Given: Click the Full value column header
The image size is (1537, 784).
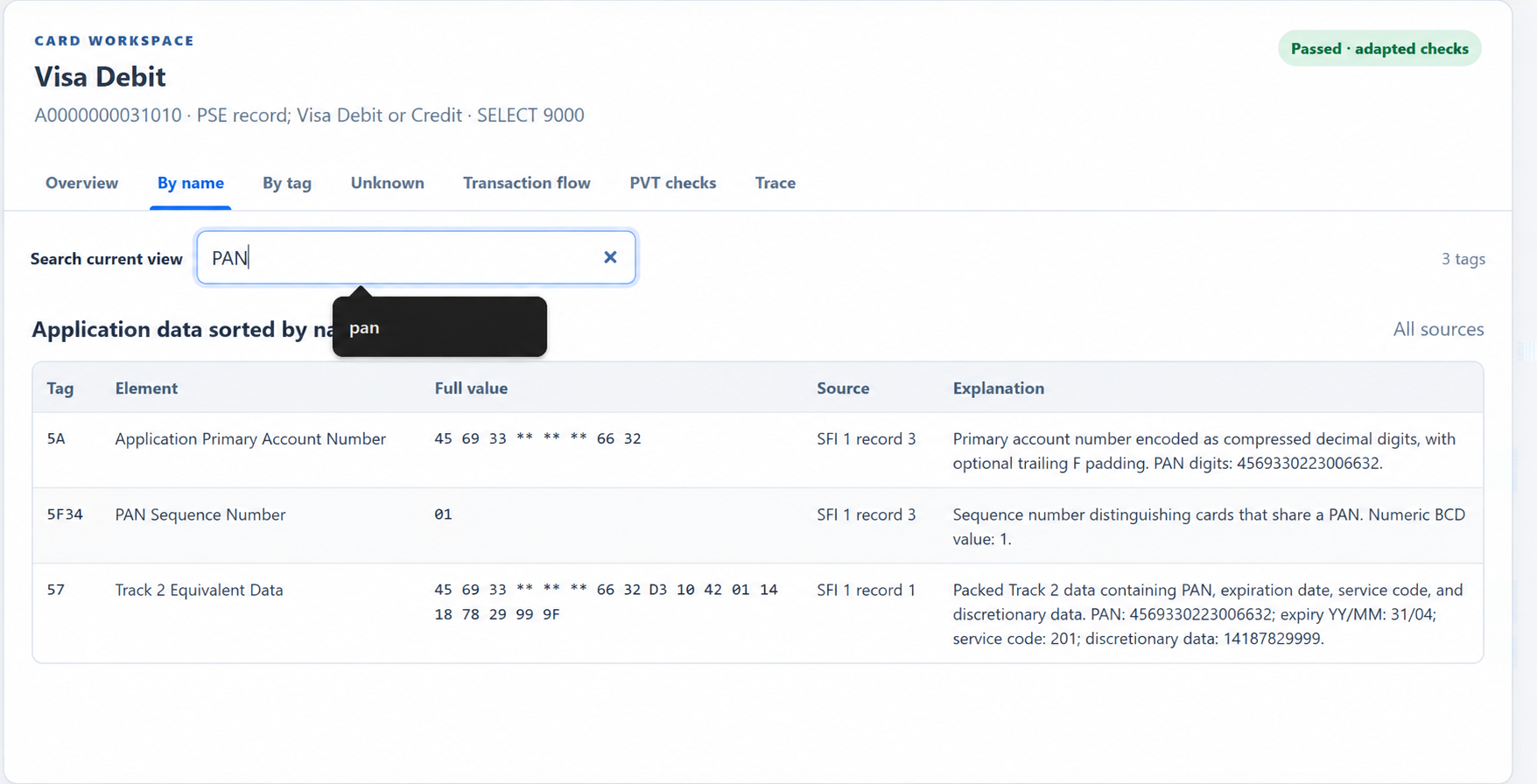Looking at the screenshot, I should [471, 388].
